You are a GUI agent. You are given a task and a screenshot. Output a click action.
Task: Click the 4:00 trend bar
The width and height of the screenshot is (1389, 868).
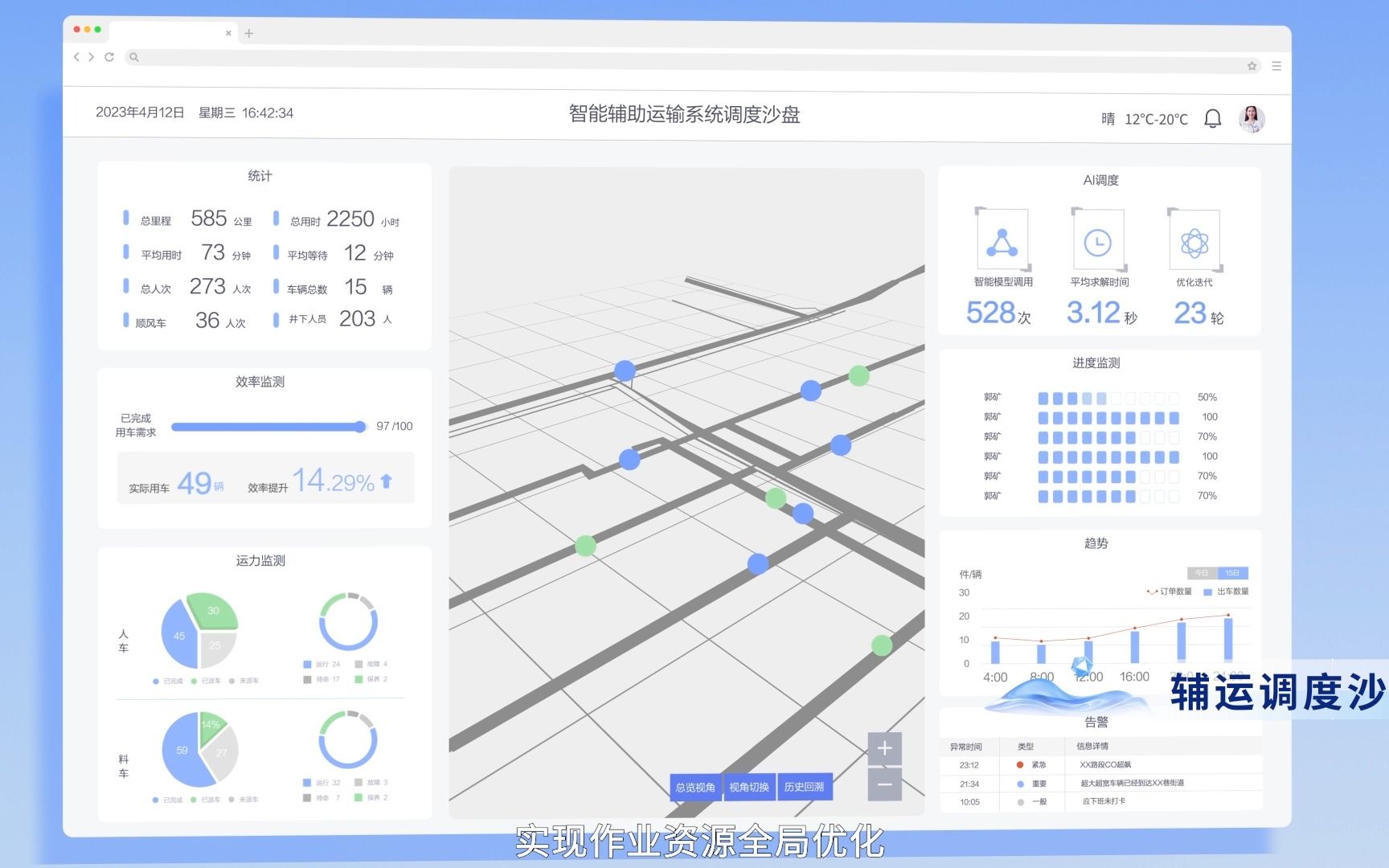pyautogui.click(x=995, y=652)
